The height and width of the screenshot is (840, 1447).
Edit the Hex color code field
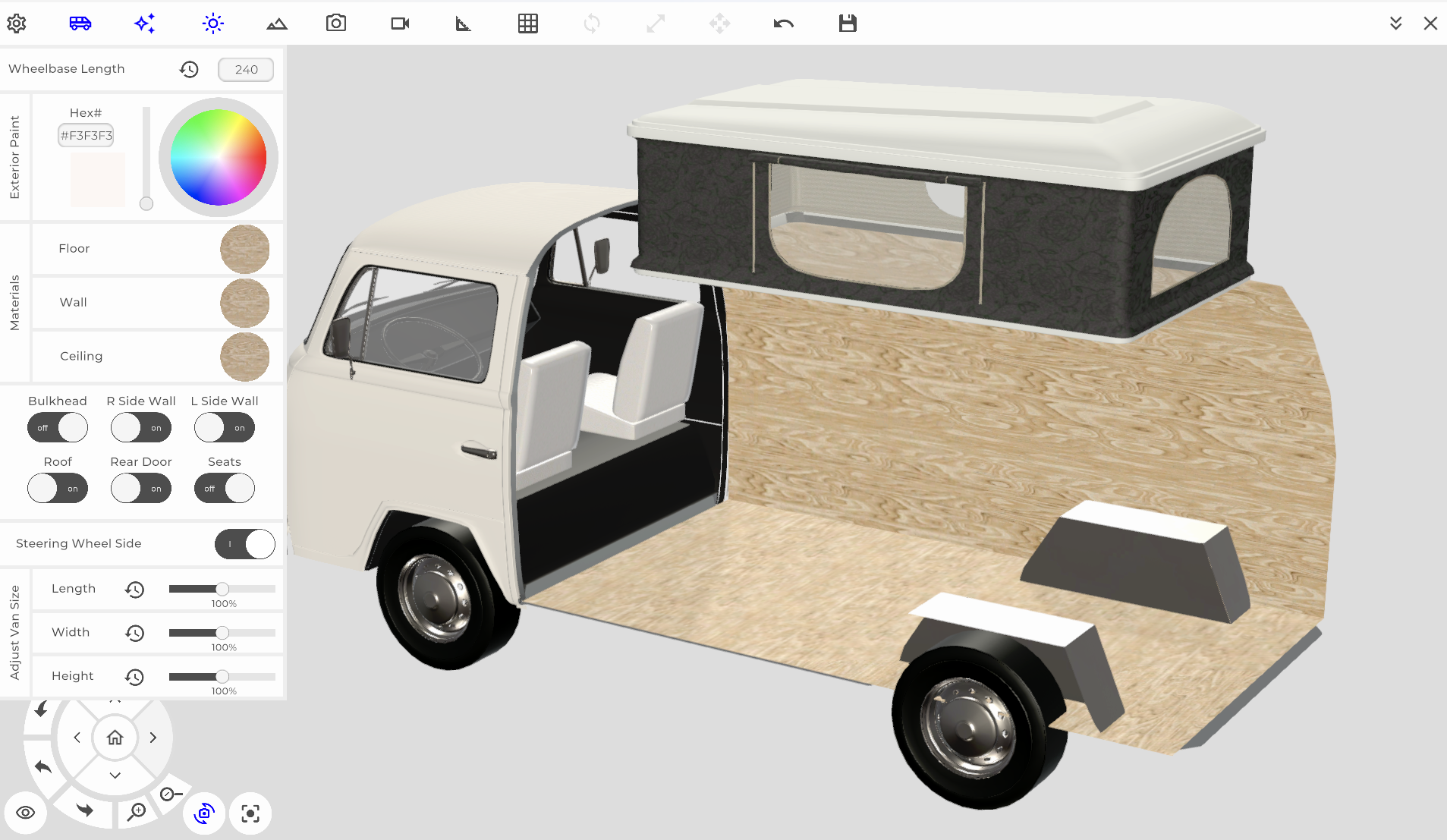click(x=86, y=135)
